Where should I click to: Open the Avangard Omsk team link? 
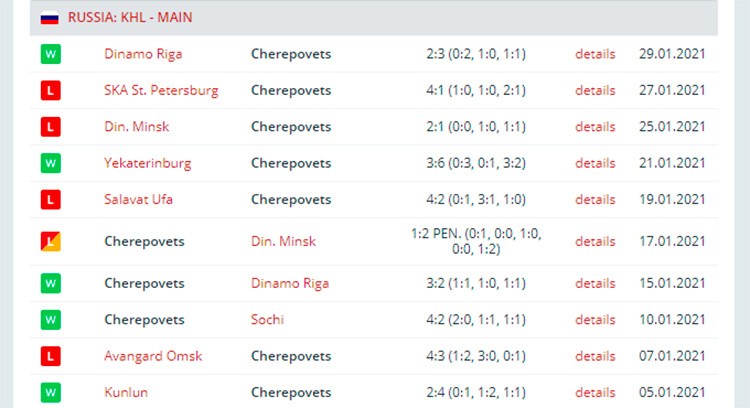click(153, 356)
